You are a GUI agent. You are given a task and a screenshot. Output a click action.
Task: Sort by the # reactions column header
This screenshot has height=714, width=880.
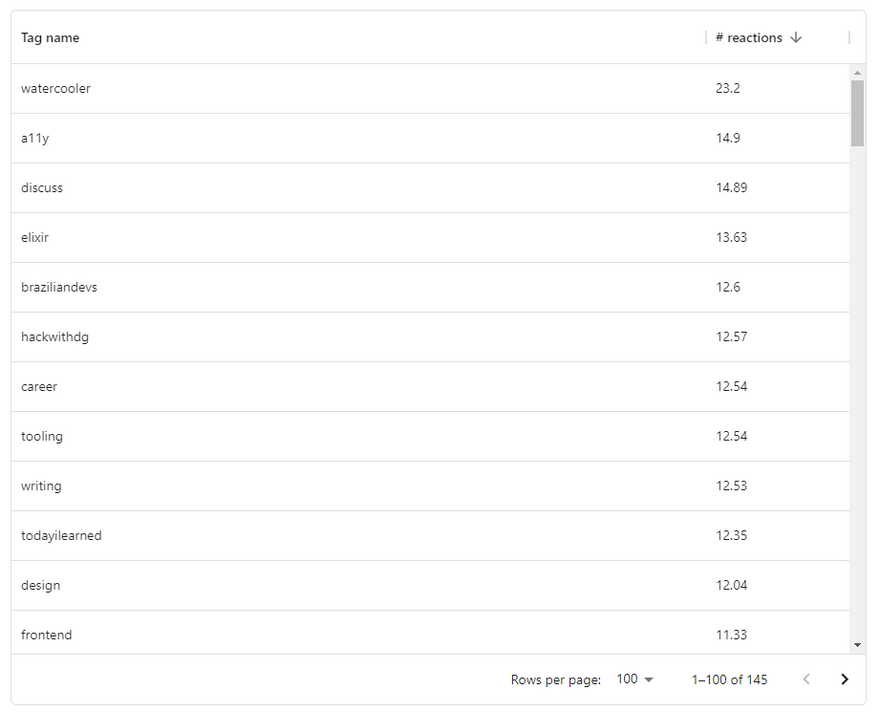[x=749, y=38]
